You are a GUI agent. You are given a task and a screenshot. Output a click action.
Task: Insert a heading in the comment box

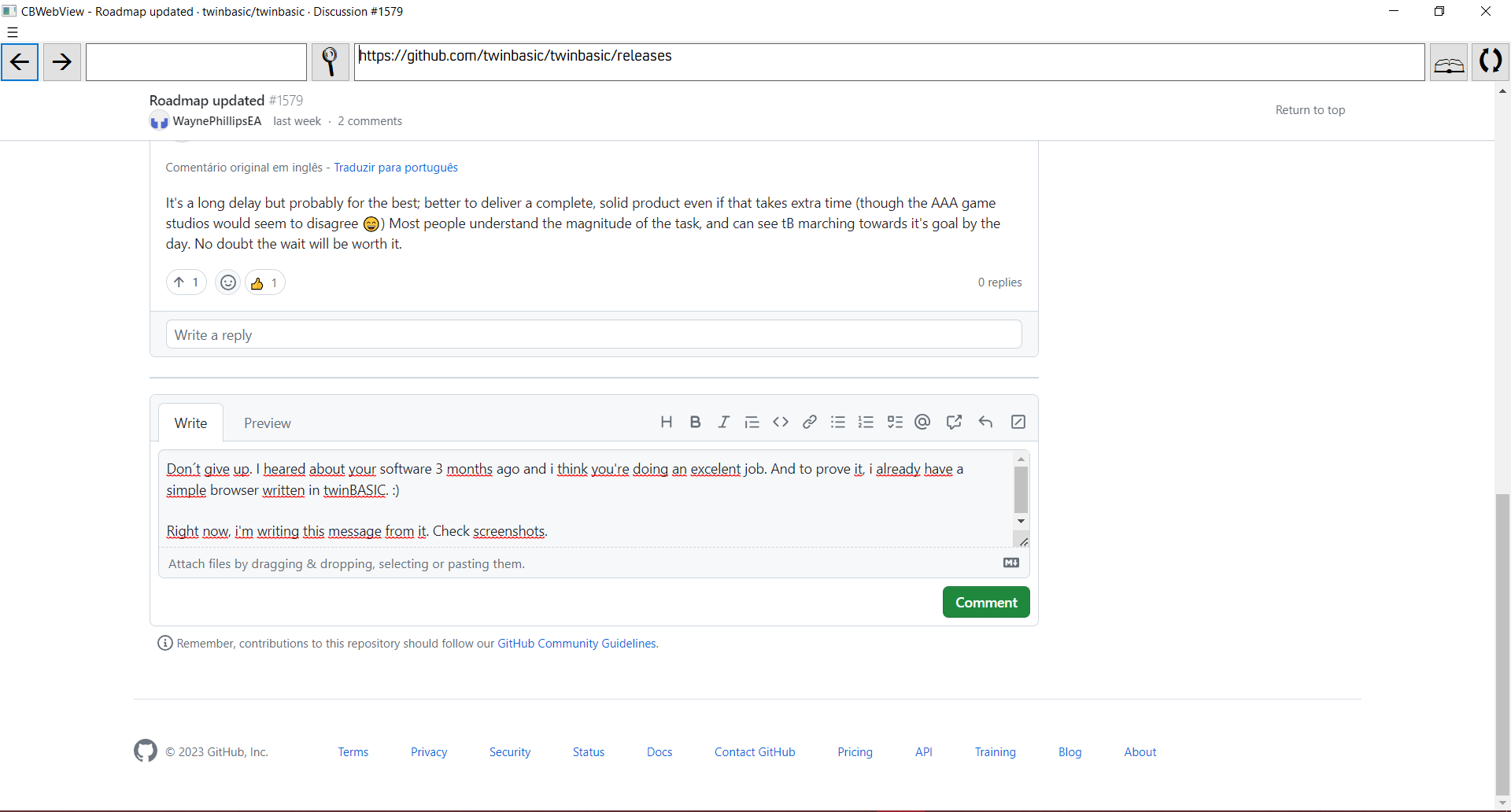(667, 422)
